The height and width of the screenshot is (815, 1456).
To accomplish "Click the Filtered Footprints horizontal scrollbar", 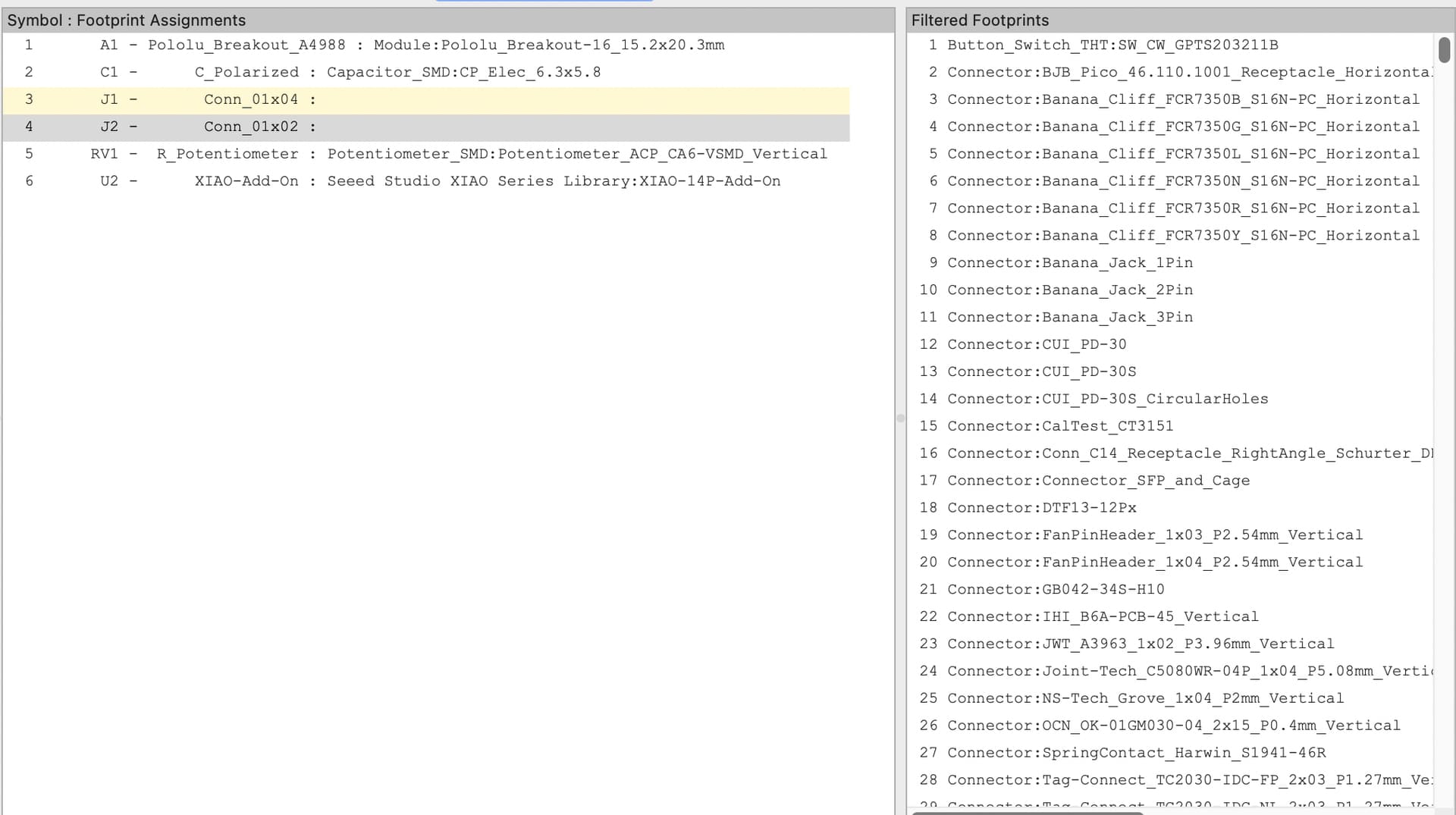I will 1028,813.
